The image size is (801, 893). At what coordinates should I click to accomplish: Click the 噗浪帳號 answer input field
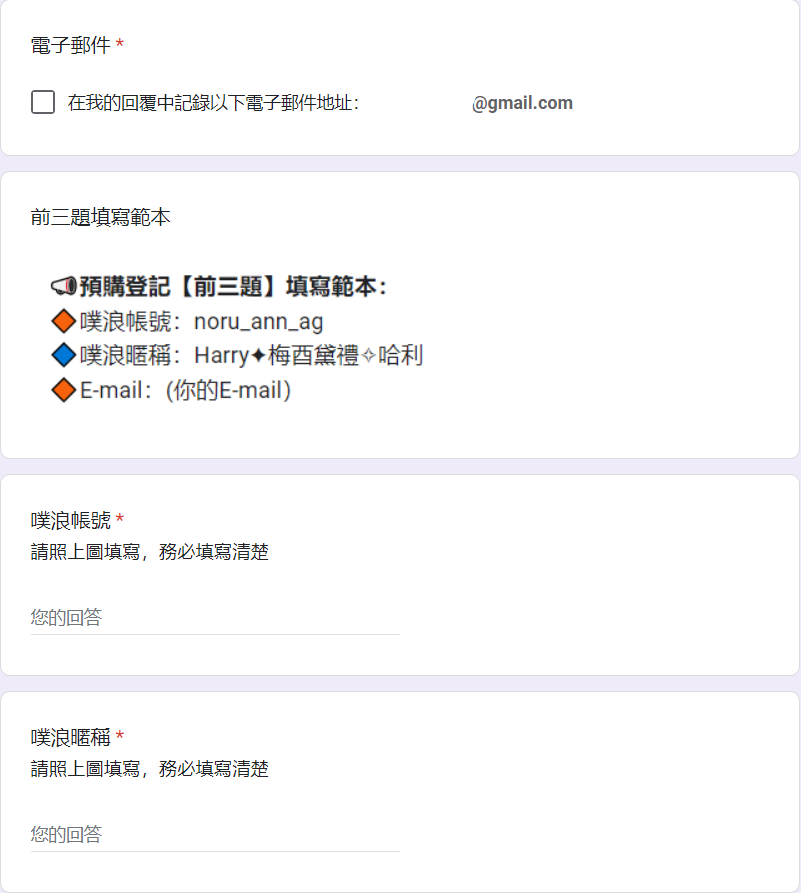(215, 618)
